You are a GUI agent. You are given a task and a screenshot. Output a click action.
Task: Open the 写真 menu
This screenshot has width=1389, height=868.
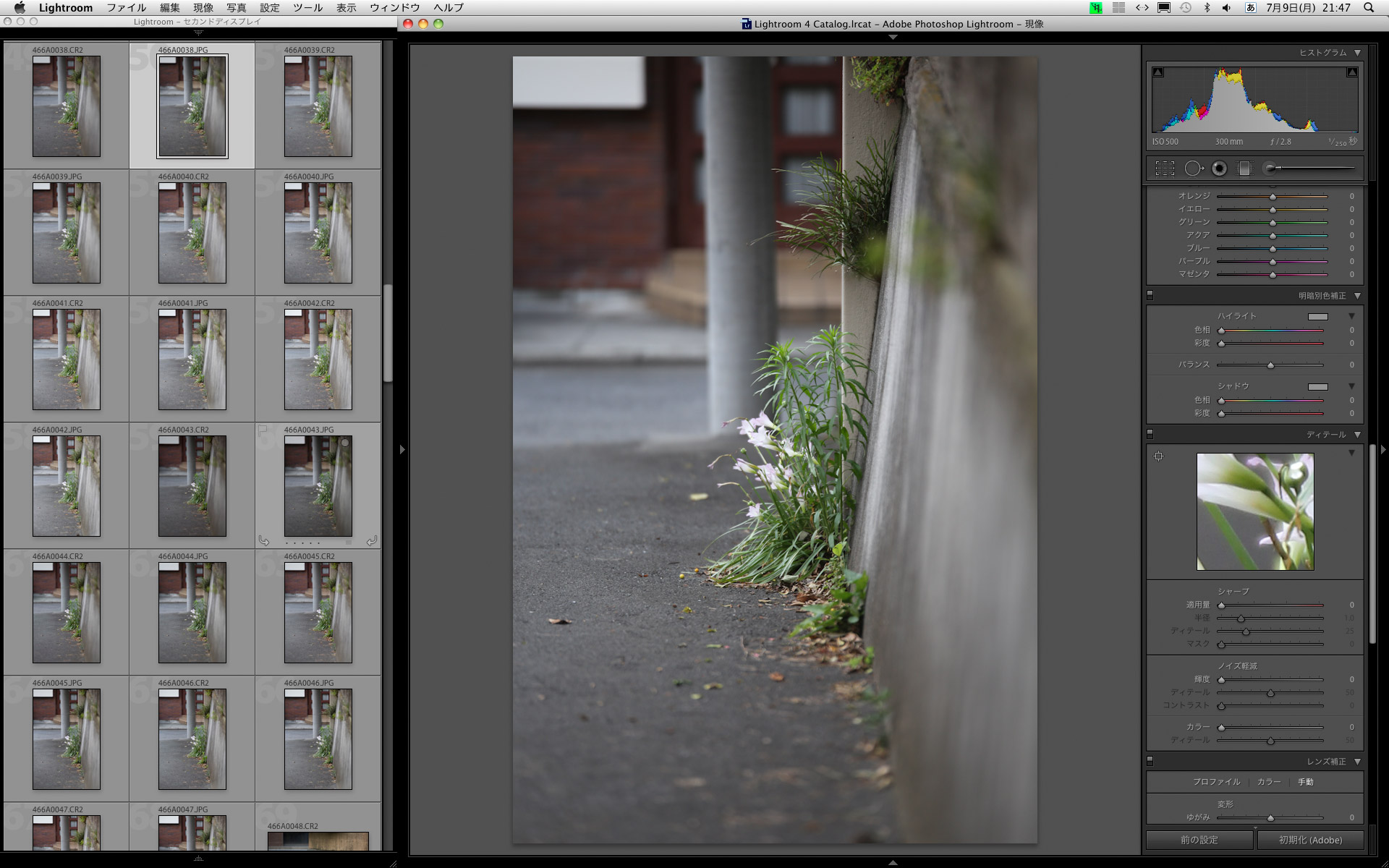[237, 8]
